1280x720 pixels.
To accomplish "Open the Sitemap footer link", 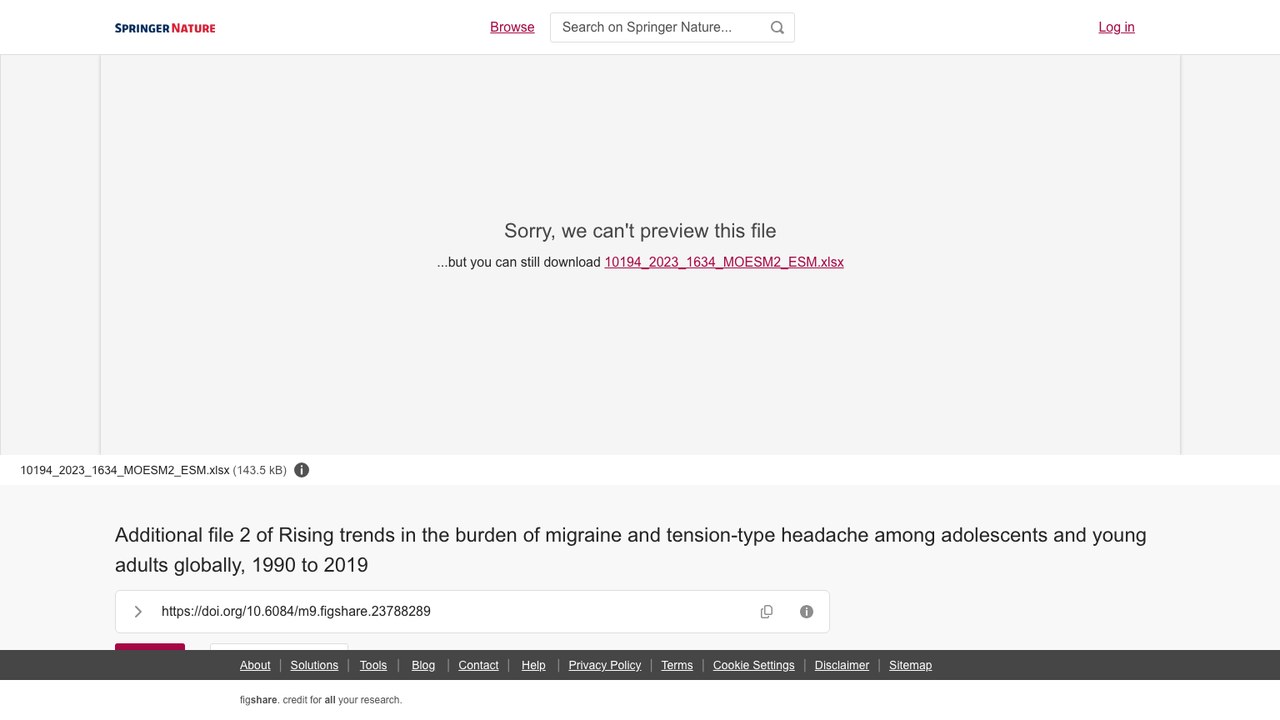I will [910, 665].
